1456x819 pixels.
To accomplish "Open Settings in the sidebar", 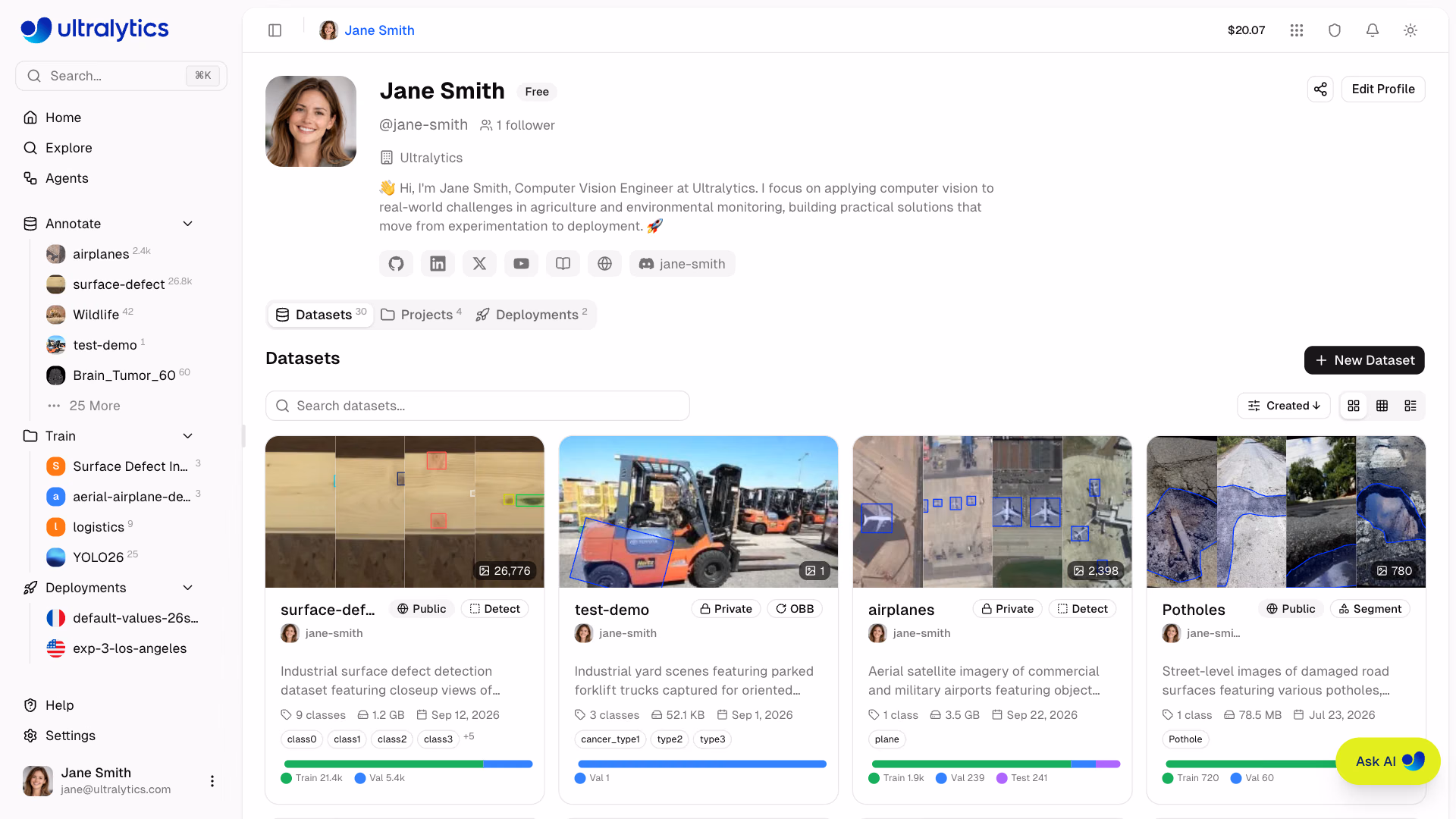I will click(70, 736).
